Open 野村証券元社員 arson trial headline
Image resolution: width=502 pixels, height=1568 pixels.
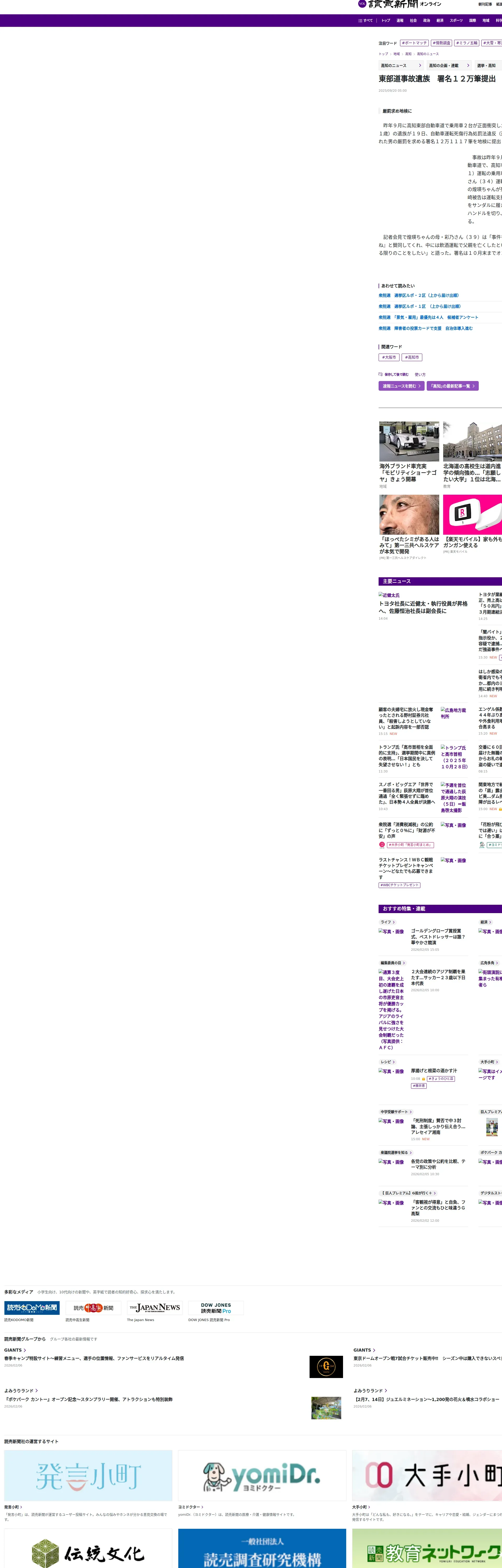(406, 718)
